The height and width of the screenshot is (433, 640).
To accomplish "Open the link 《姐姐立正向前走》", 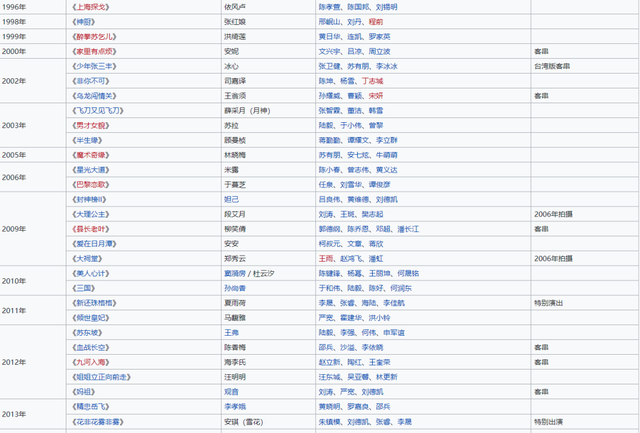I will 101,377.
